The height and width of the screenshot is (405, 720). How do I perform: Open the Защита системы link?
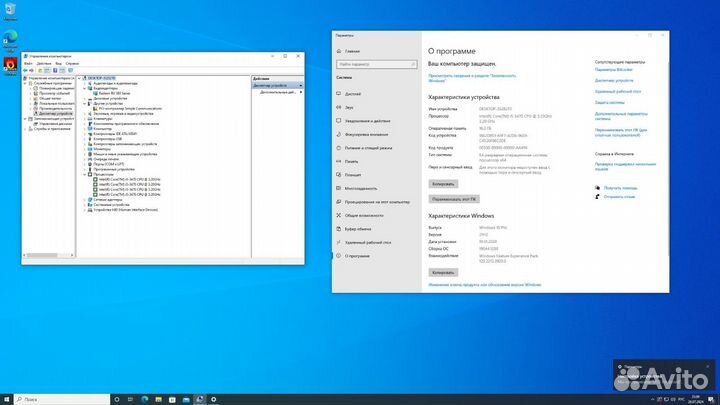point(609,102)
